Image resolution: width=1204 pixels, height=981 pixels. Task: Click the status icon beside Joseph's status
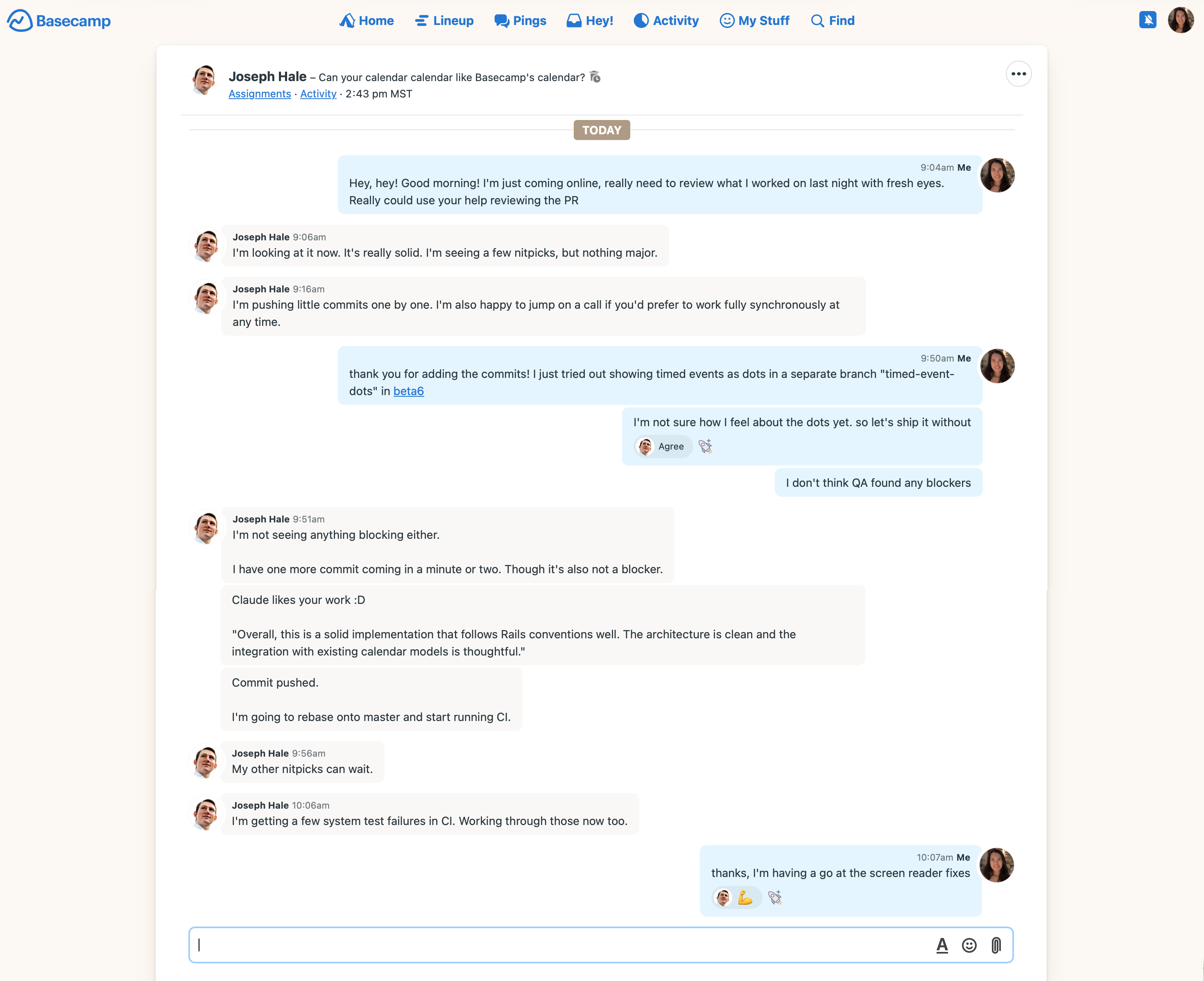tap(595, 77)
